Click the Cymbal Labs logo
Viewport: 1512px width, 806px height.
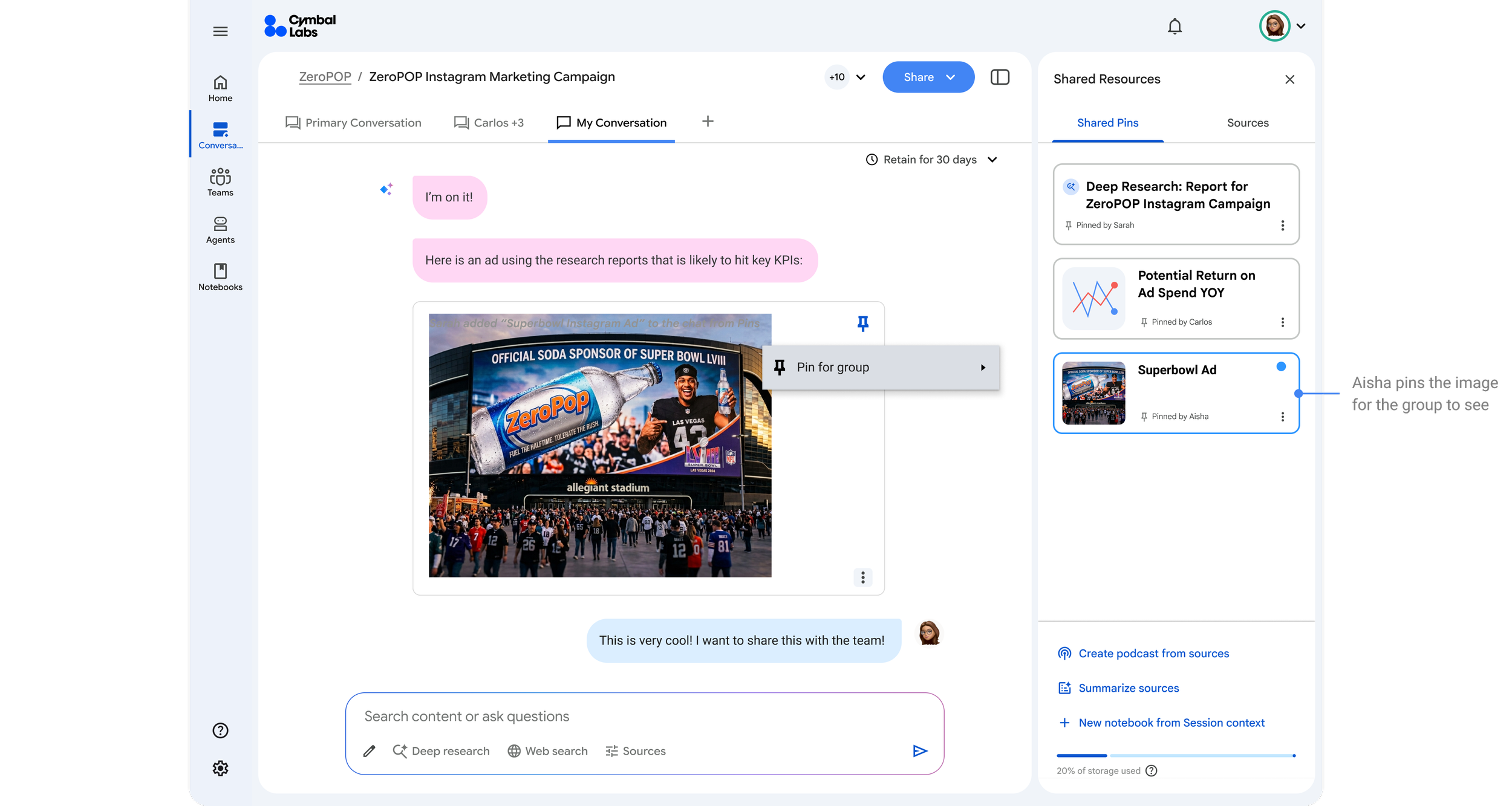(300, 26)
